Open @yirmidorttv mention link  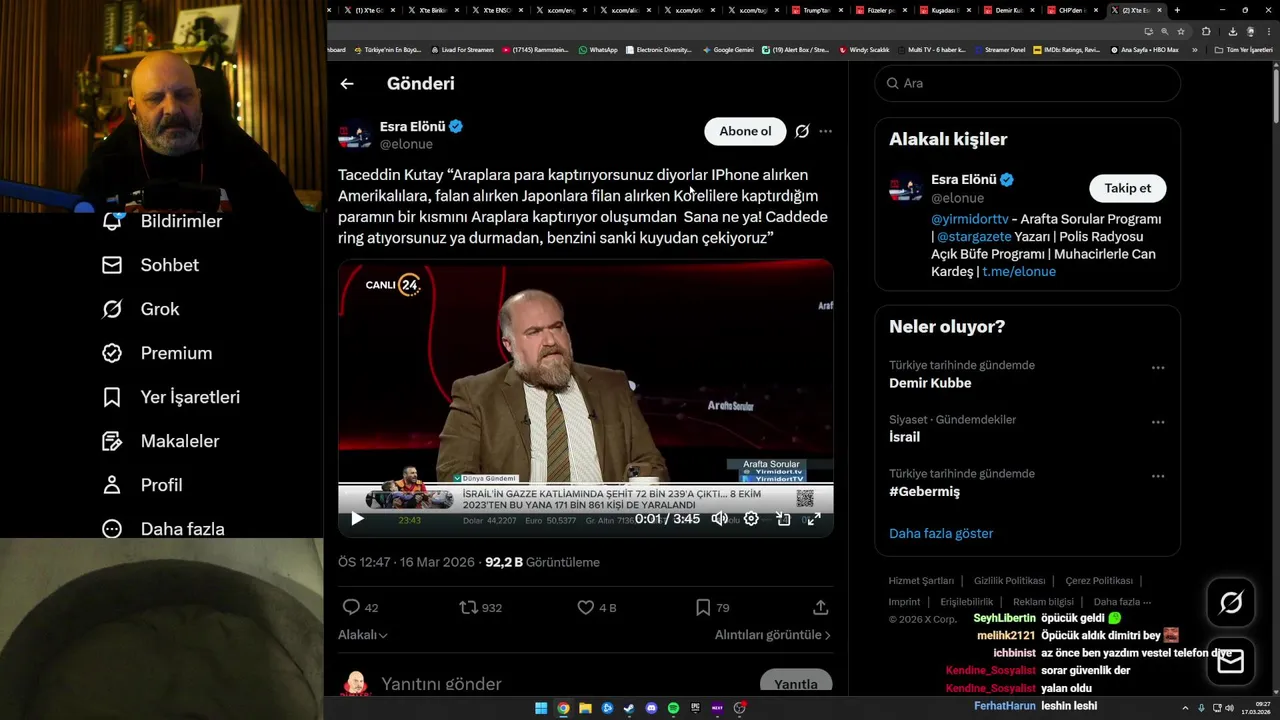click(970, 219)
